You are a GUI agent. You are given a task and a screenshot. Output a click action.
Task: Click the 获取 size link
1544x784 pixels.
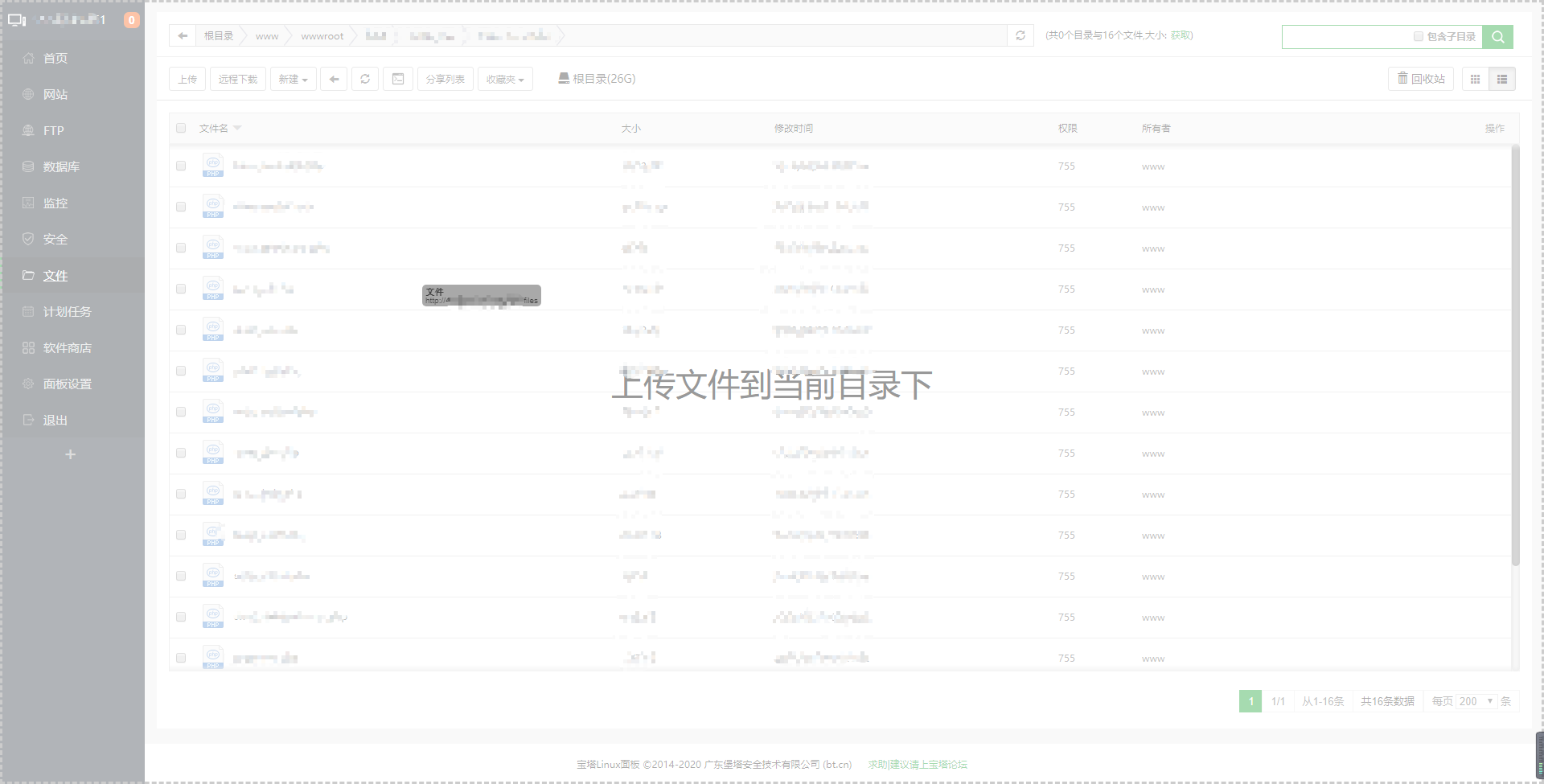(x=1181, y=35)
